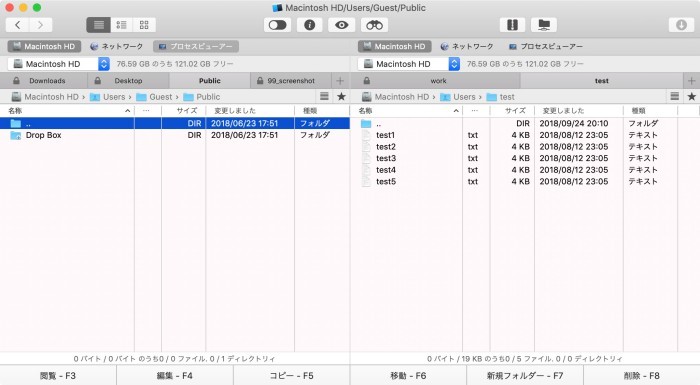
Task: Switch to thumbnail grid view mode
Action: click(144, 25)
